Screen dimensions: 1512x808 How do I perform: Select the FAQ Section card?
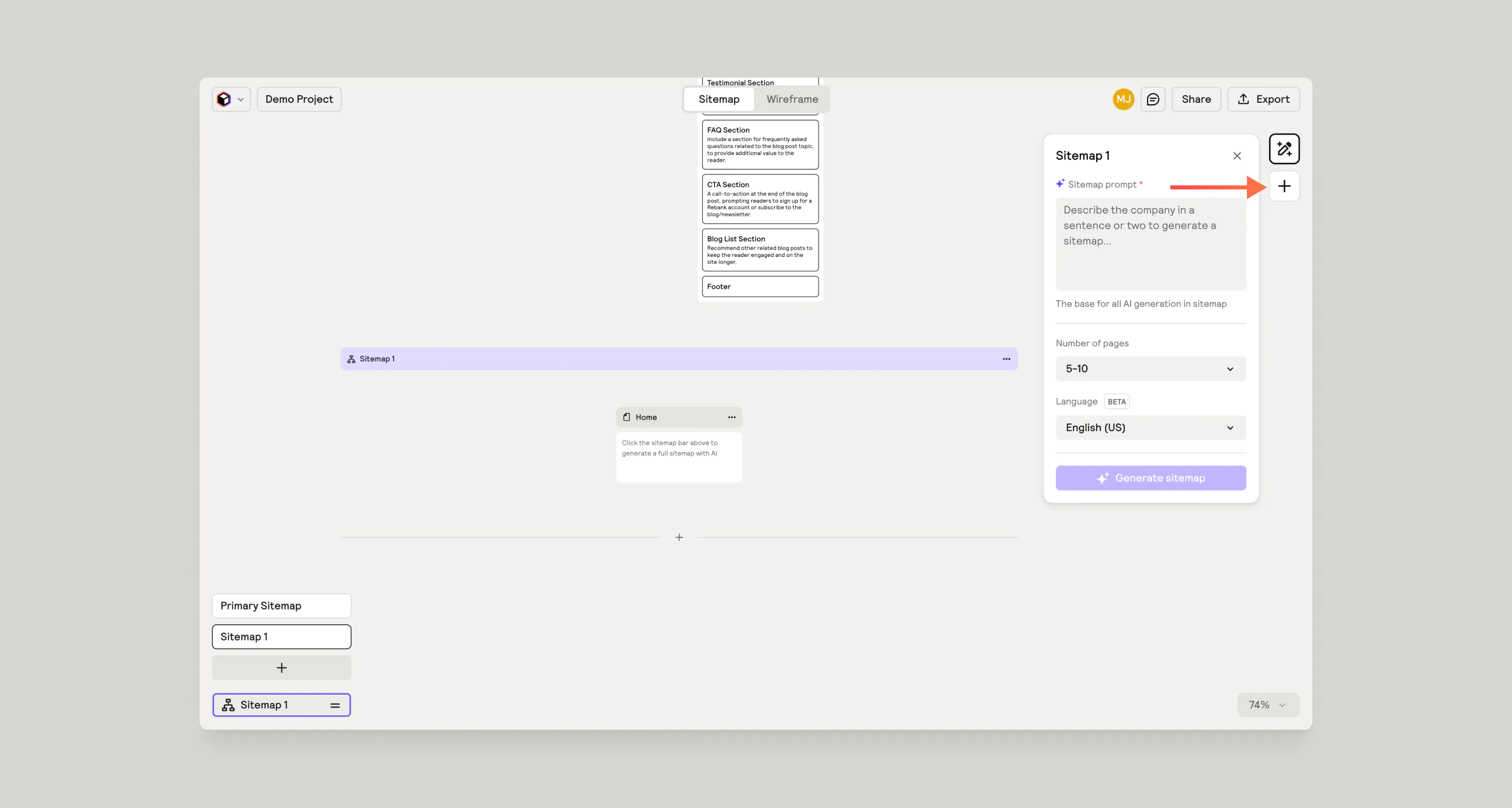(760, 145)
